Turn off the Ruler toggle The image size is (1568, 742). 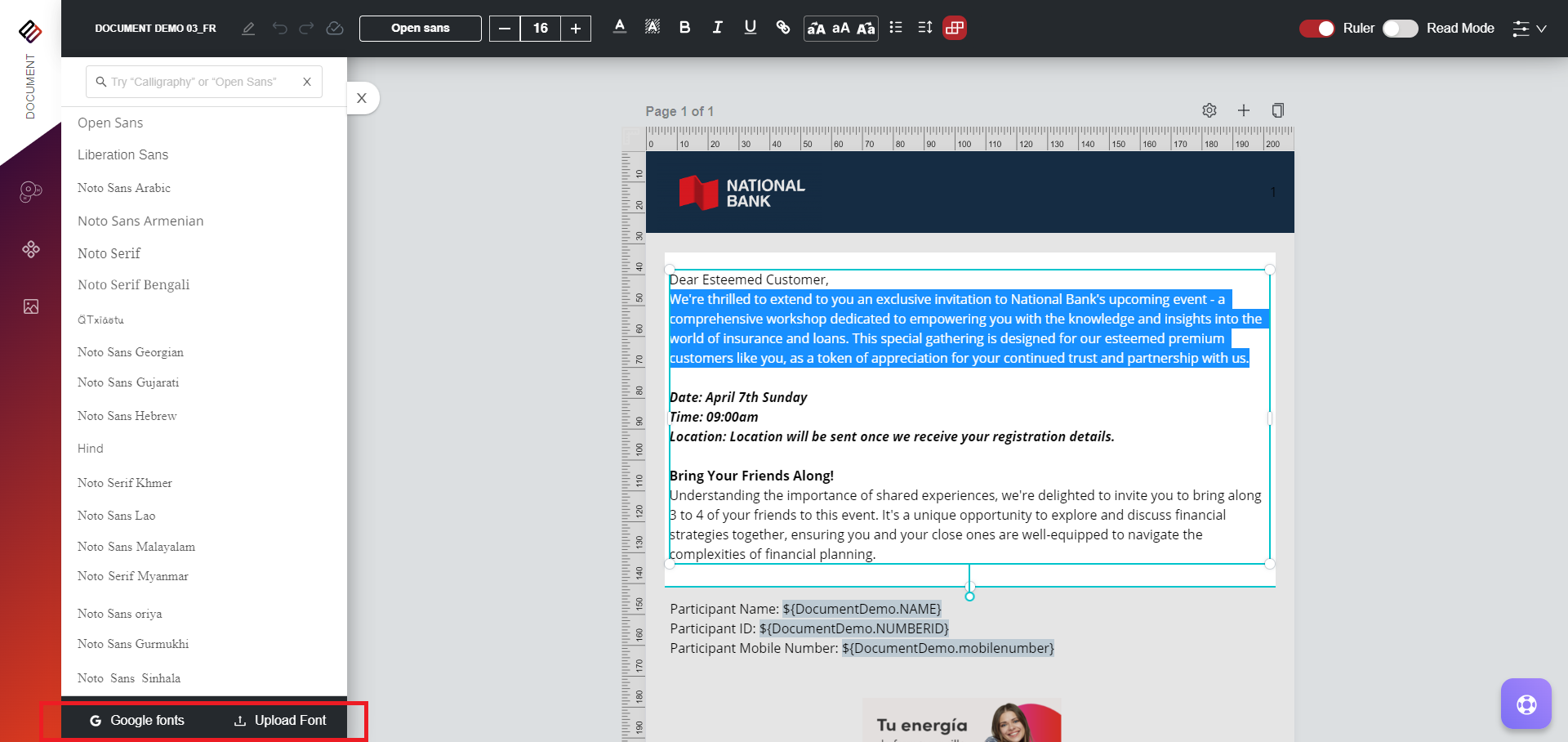pos(1316,29)
